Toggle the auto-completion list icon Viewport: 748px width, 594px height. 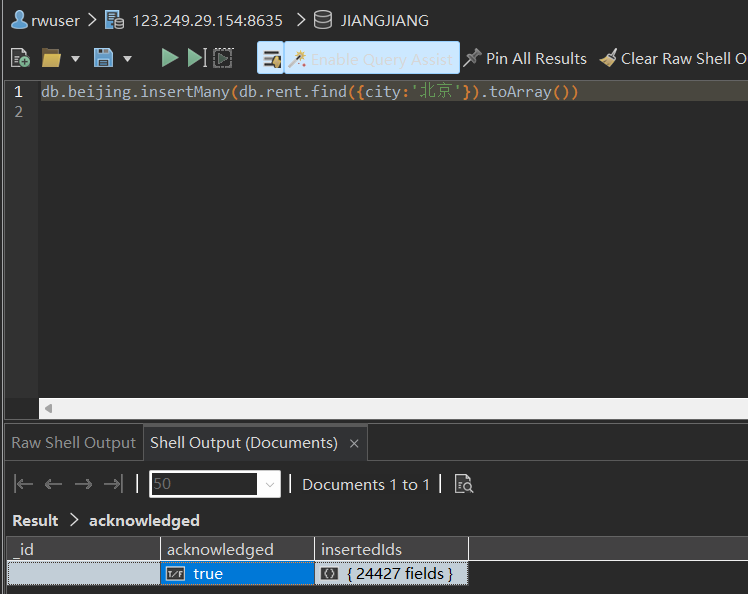coord(271,58)
